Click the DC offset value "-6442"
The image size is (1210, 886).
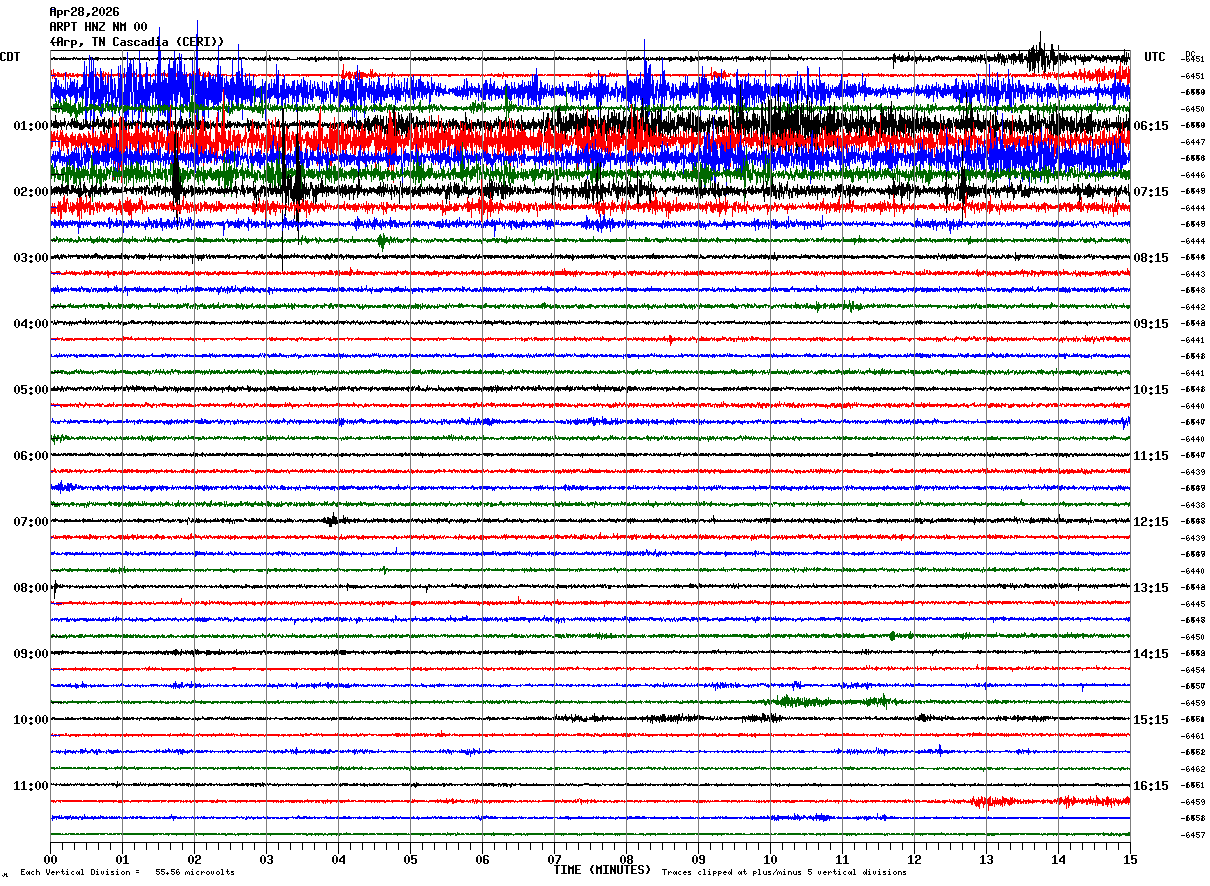tap(1192, 307)
